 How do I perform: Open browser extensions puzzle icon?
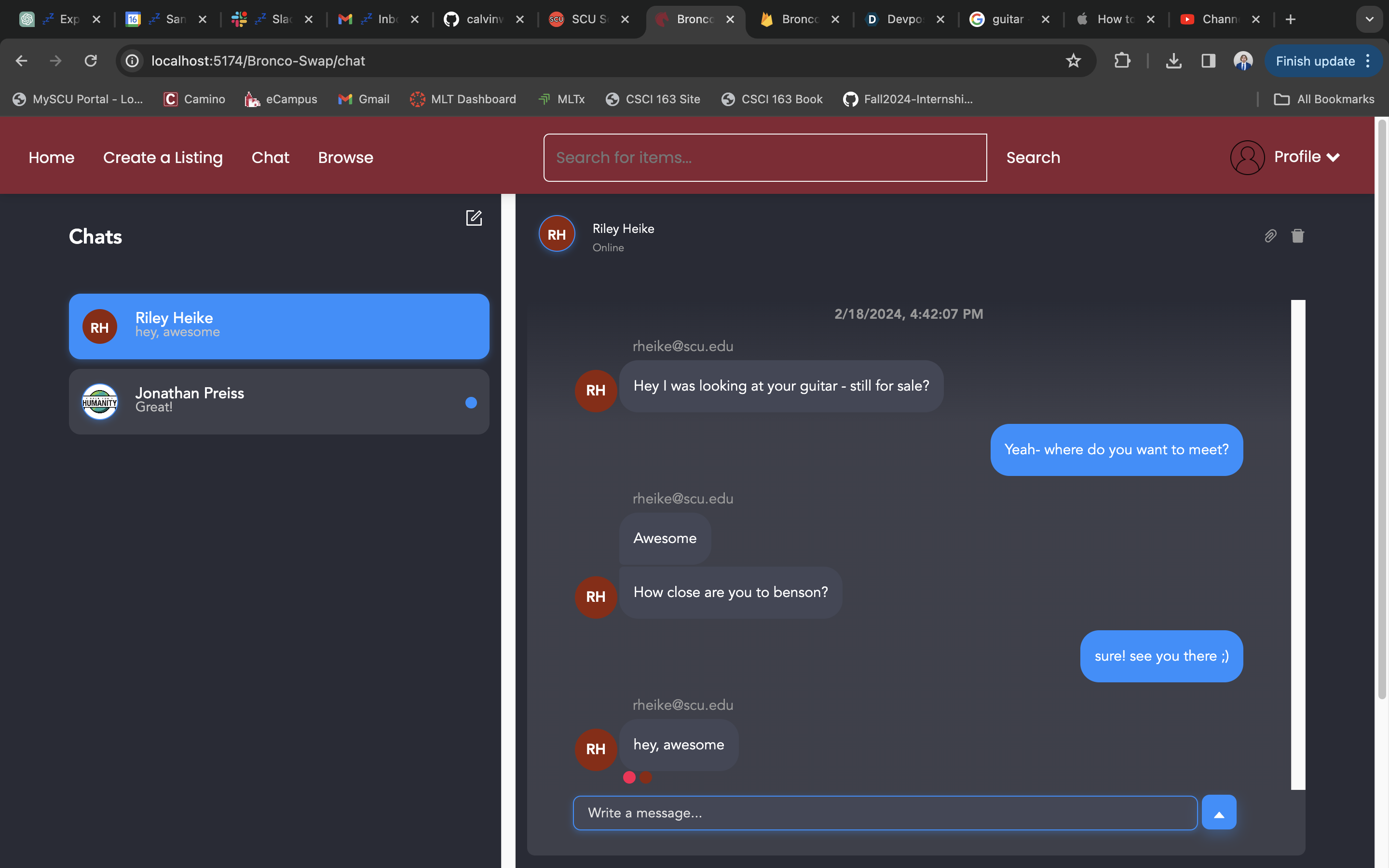[x=1122, y=61]
